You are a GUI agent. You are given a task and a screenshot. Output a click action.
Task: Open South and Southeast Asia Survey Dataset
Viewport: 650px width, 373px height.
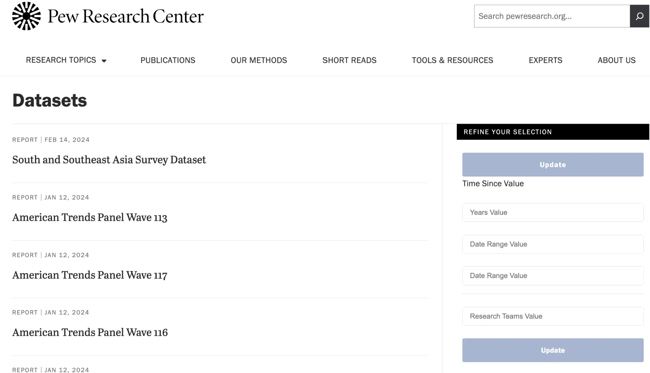(x=109, y=160)
